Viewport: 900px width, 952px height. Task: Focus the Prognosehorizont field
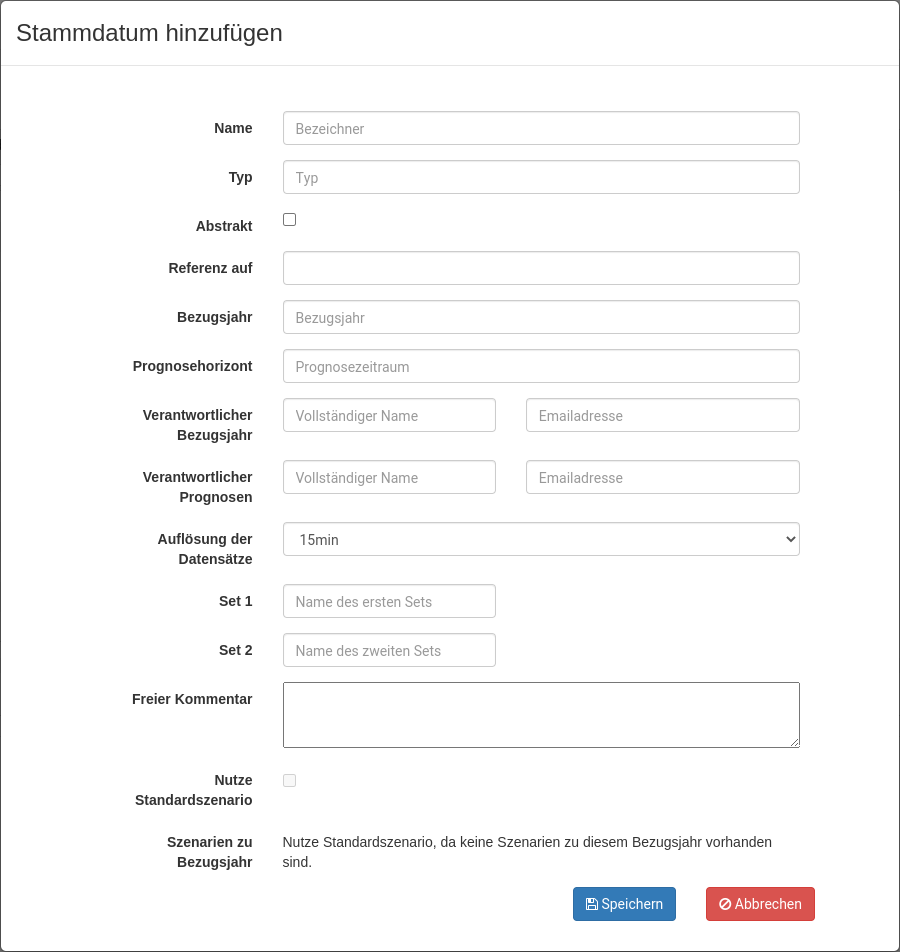tap(541, 366)
